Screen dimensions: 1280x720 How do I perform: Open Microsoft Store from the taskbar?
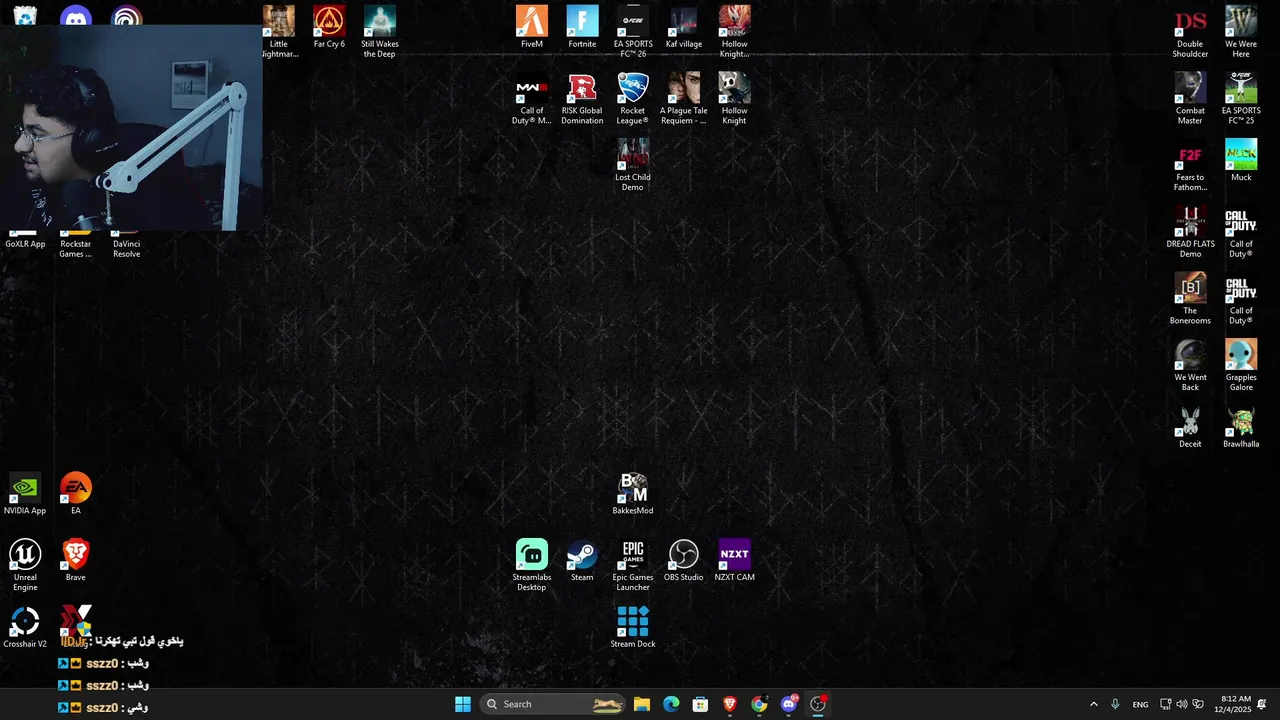[x=700, y=704]
